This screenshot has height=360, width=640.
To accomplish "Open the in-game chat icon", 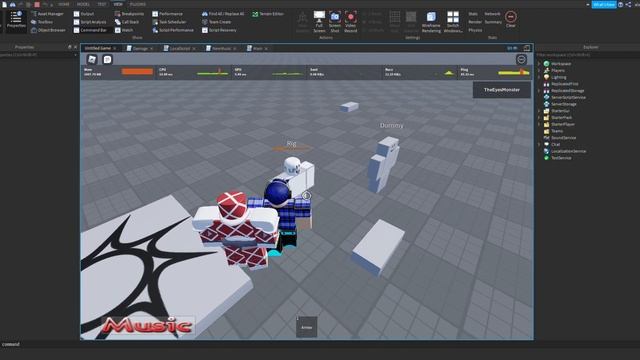I will pos(107,60).
